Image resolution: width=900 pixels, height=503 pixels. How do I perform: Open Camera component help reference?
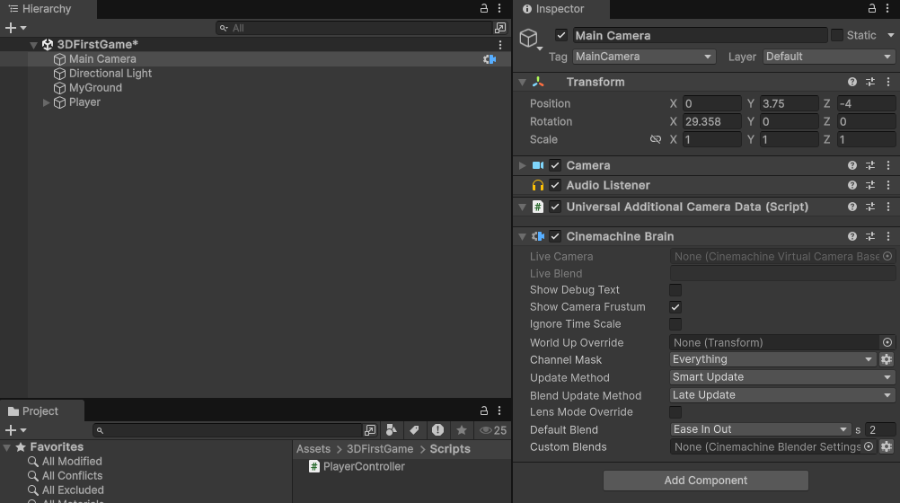[x=852, y=165]
